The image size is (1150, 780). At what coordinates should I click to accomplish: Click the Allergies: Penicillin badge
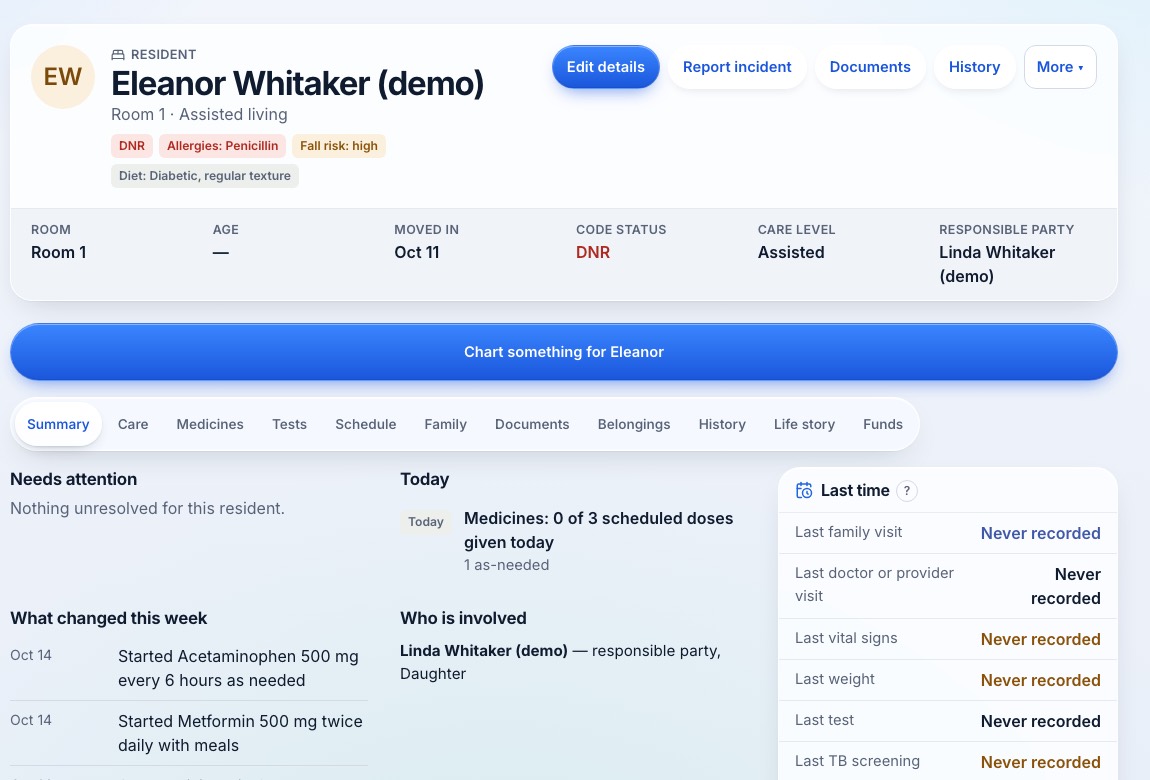coord(222,146)
